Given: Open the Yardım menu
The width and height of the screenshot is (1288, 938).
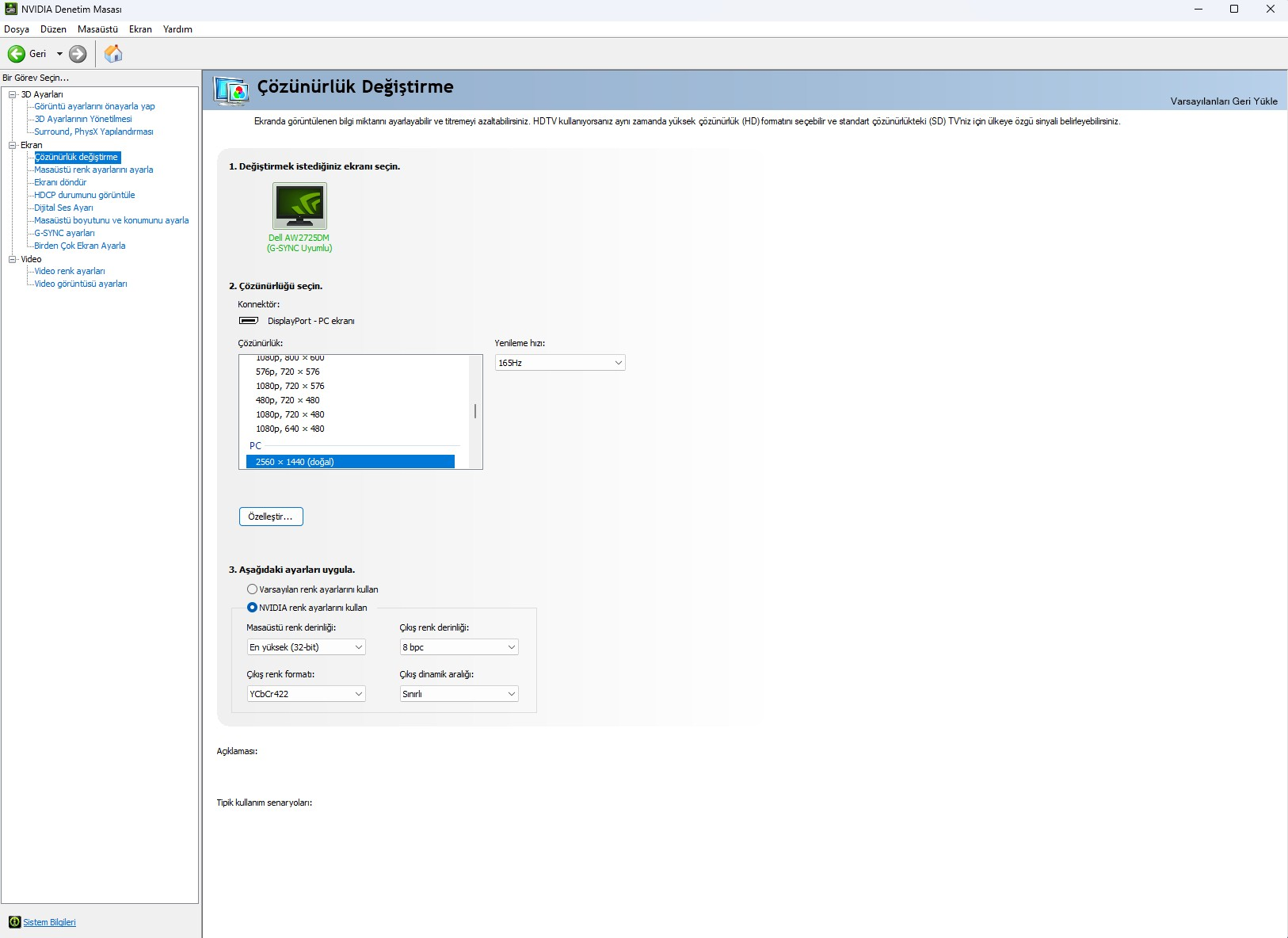Looking at the screenshot, I should [177, 29].
